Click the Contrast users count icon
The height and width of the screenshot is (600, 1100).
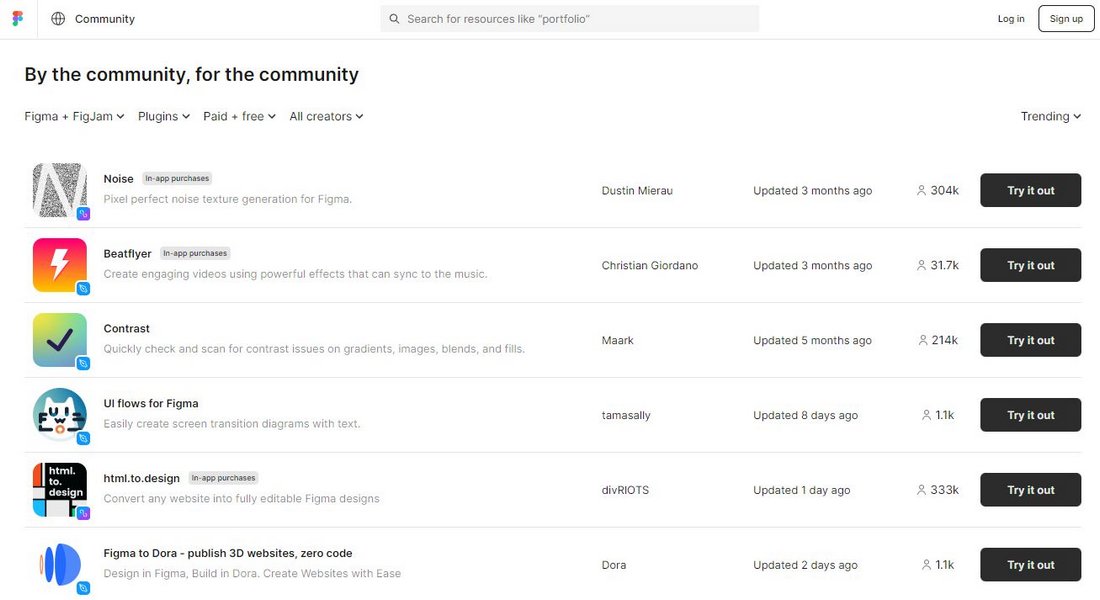(923, 340)
